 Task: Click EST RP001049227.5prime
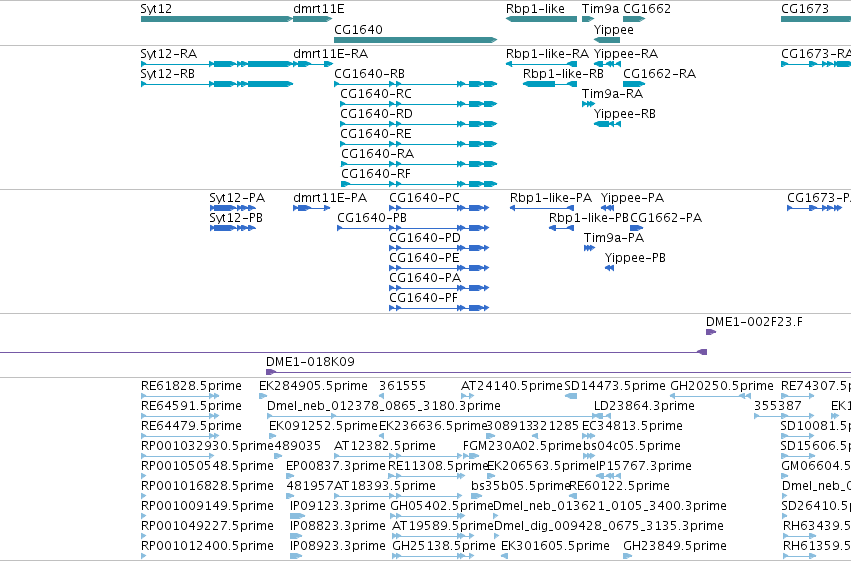[x=143, y=537]
